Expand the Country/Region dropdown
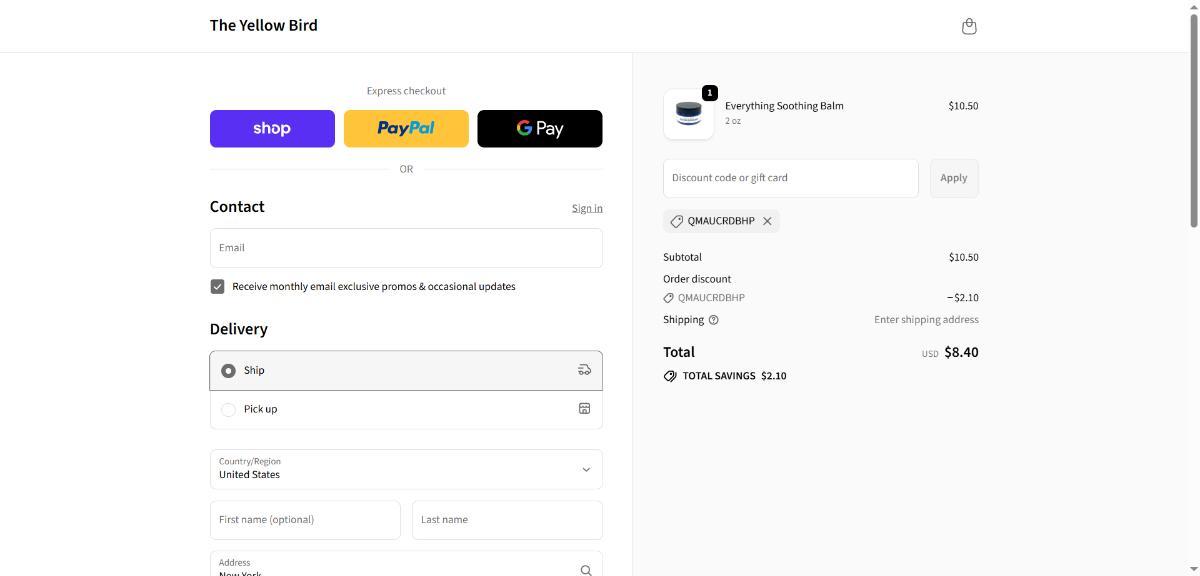The height and width of the screenshot is (576, 1200). coord(406,469)
